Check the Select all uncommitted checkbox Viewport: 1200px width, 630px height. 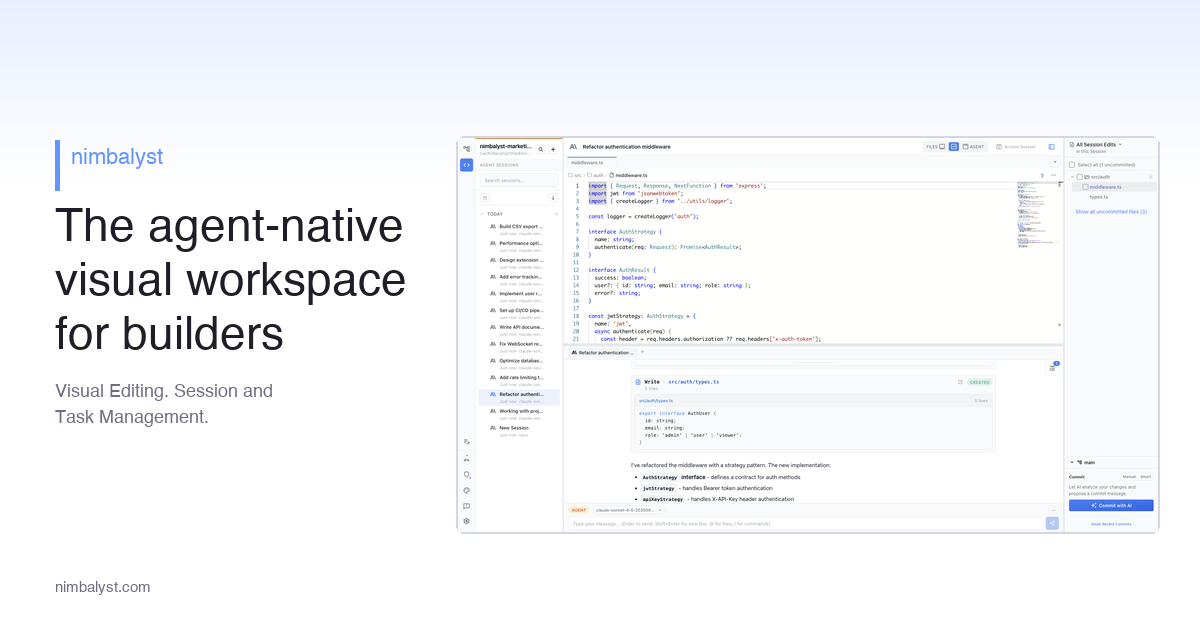1072,164
